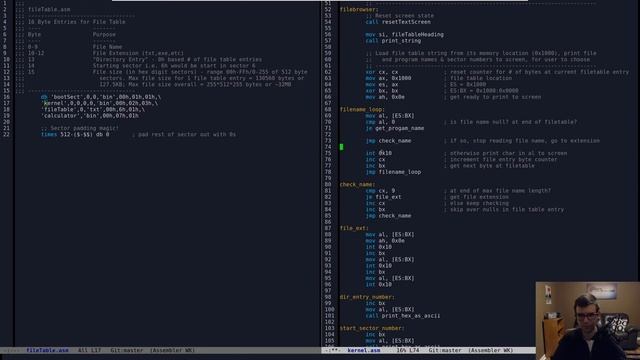Screen dimensions: 640x360
Task: Click the 'call print_hex_as_ascii' instruction
Action: pos(403,316)
